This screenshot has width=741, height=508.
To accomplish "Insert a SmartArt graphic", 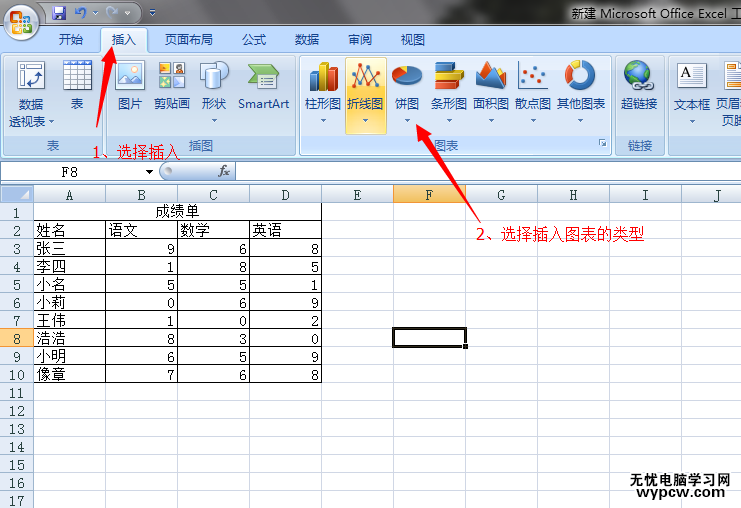I will click(264, 85).
